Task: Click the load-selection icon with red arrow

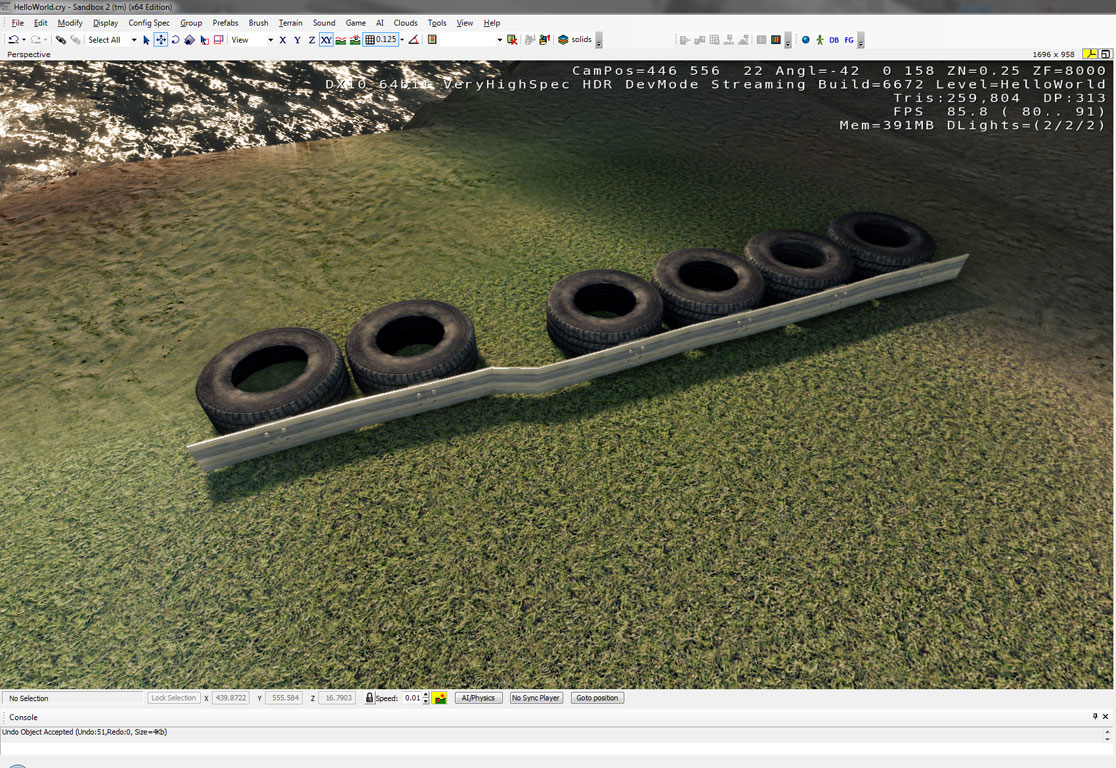Action: pyautogui.click(x=544, y=40)
